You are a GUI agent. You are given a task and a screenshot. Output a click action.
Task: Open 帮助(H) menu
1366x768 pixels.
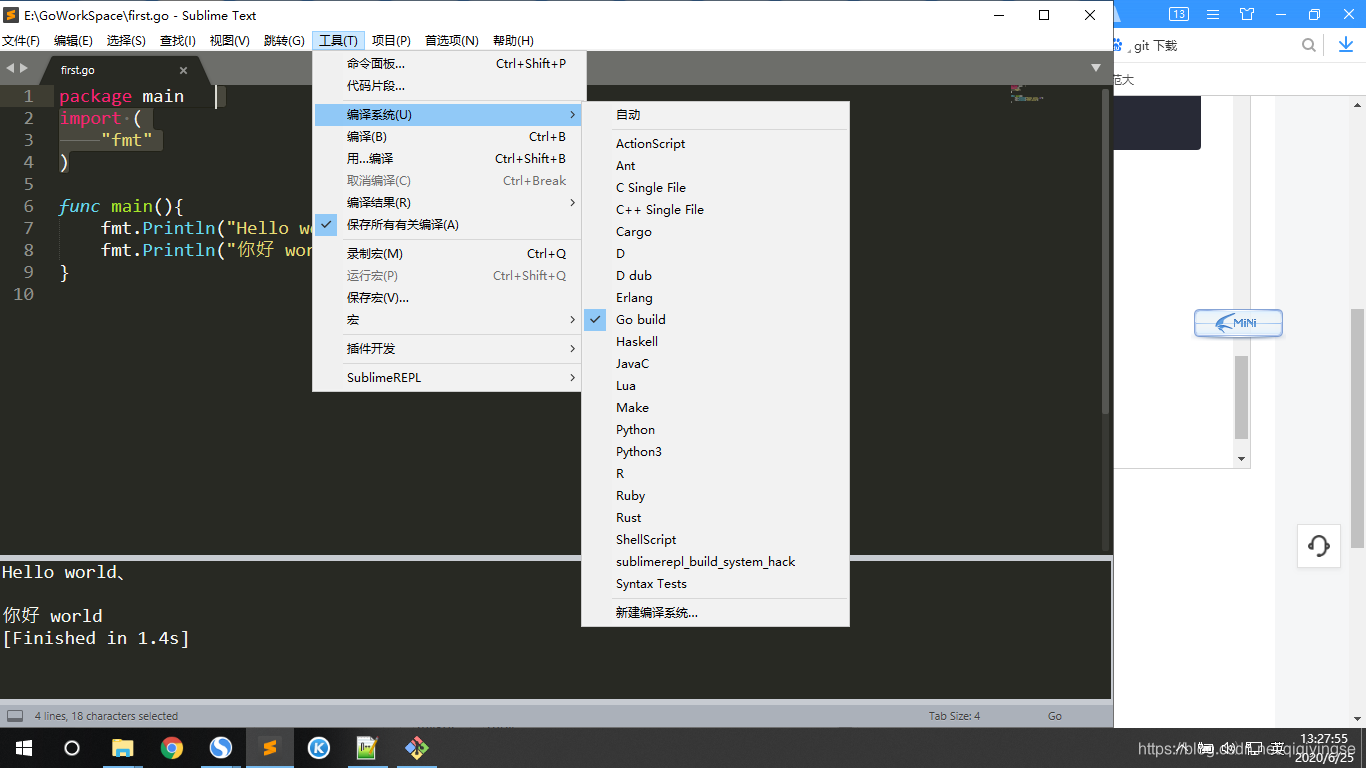click(x=513, y=41)
